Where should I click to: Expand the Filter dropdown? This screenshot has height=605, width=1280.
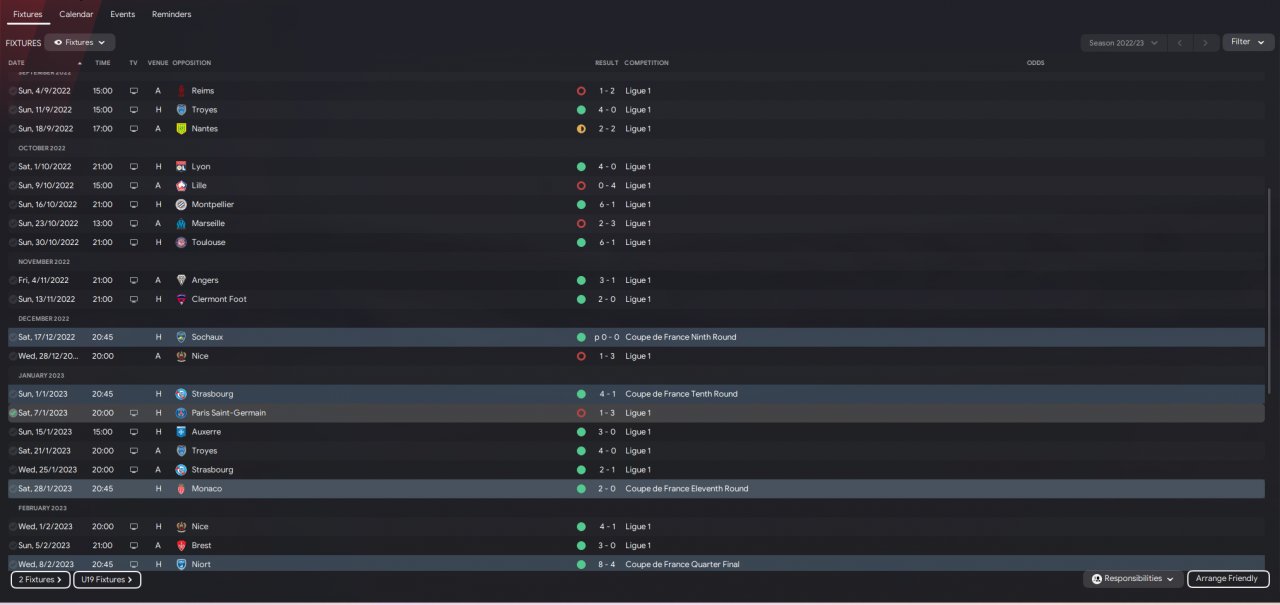pyautogui.click(x=1247, y=42)
